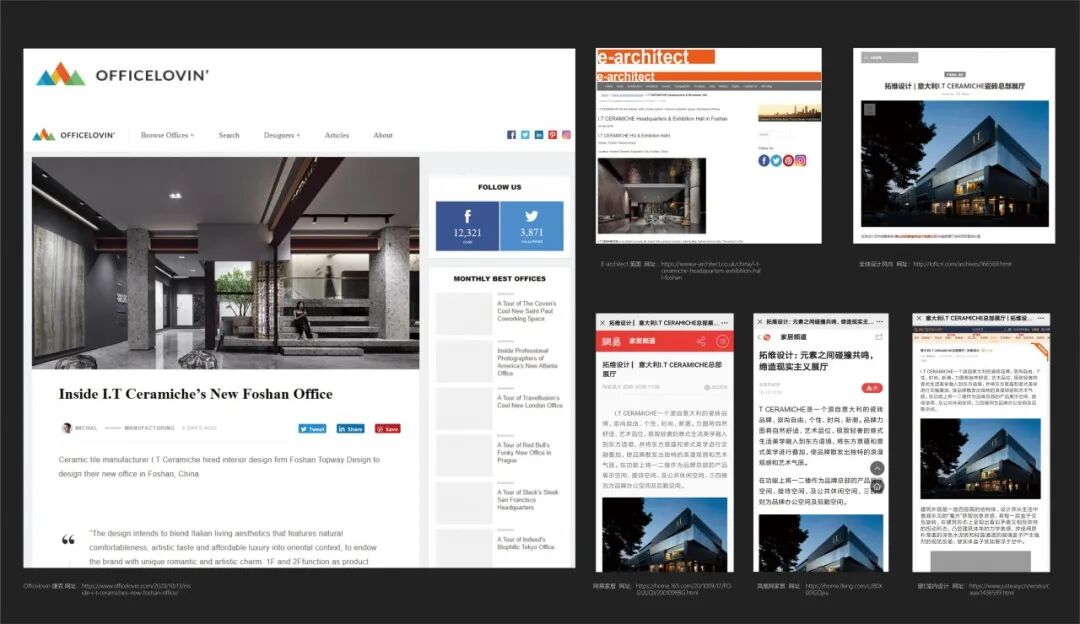
Task: Close the rightmost mobile page with the X
Action: (x=917, y=318)
